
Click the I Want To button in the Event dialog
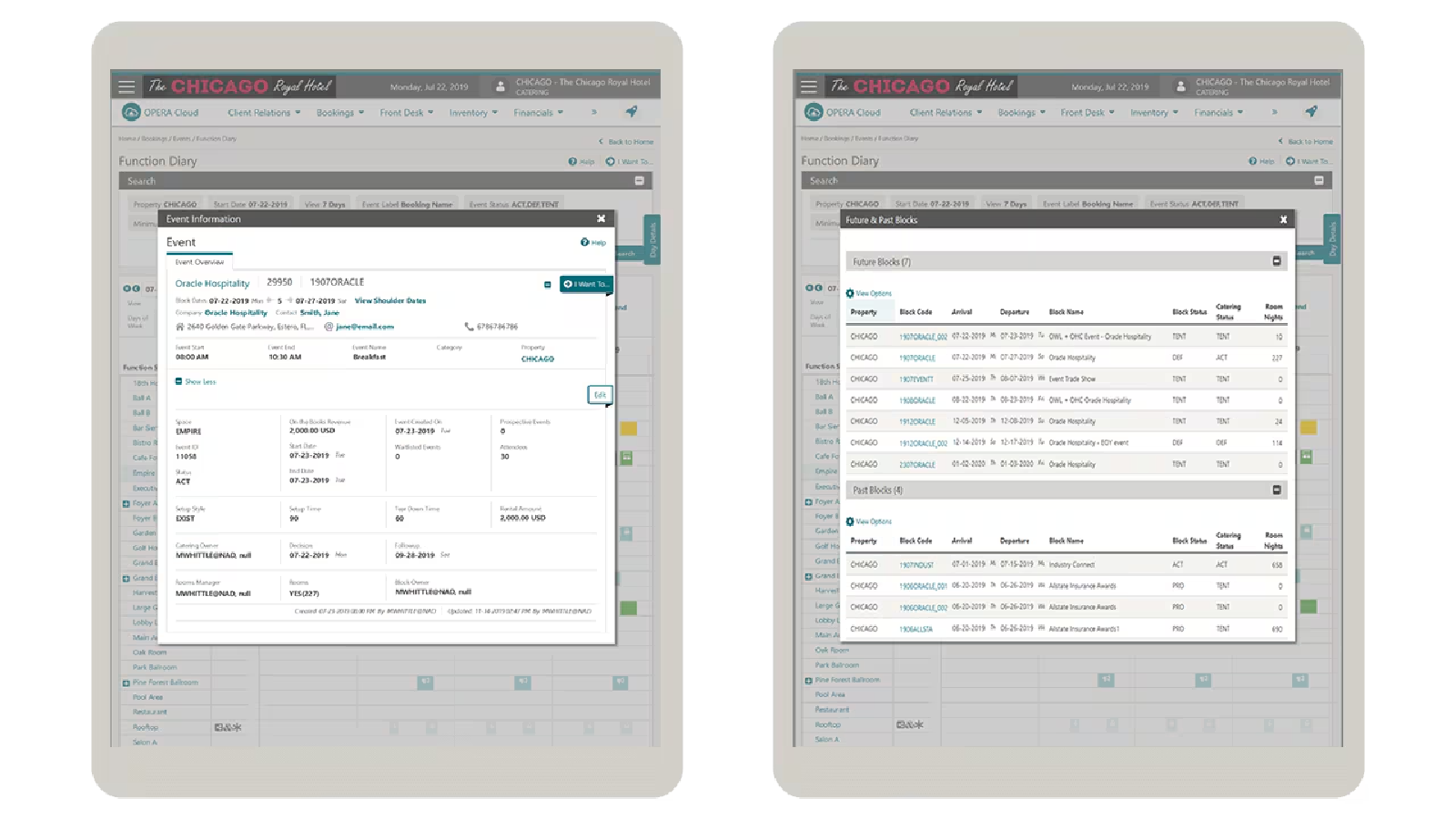(x=585, y=284)
